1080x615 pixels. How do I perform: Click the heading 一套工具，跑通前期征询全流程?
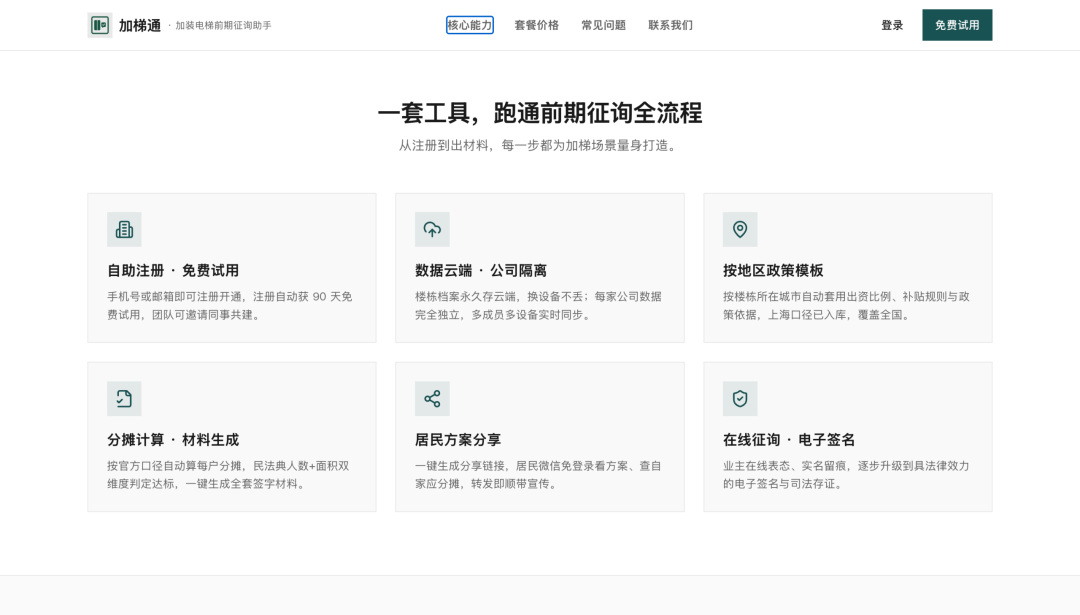pyautogui.click(x=540, y=113)
